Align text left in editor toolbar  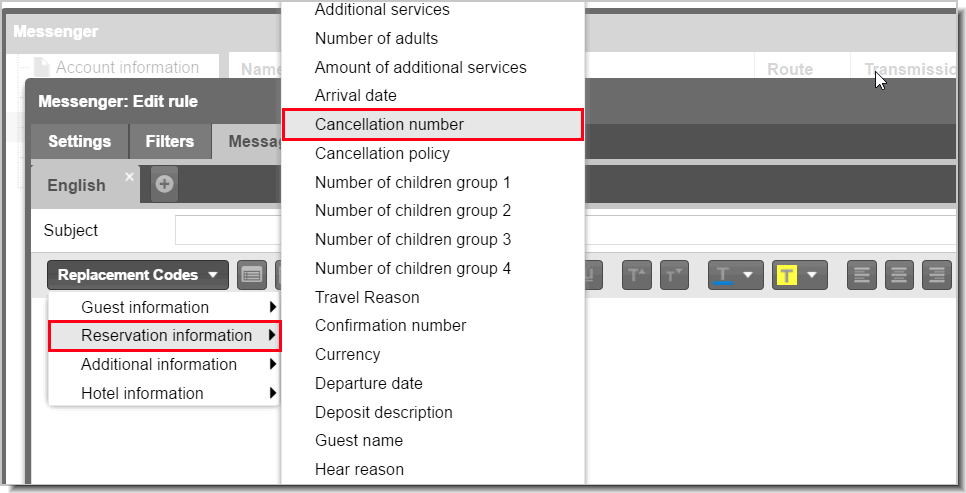tap(862, 275)
